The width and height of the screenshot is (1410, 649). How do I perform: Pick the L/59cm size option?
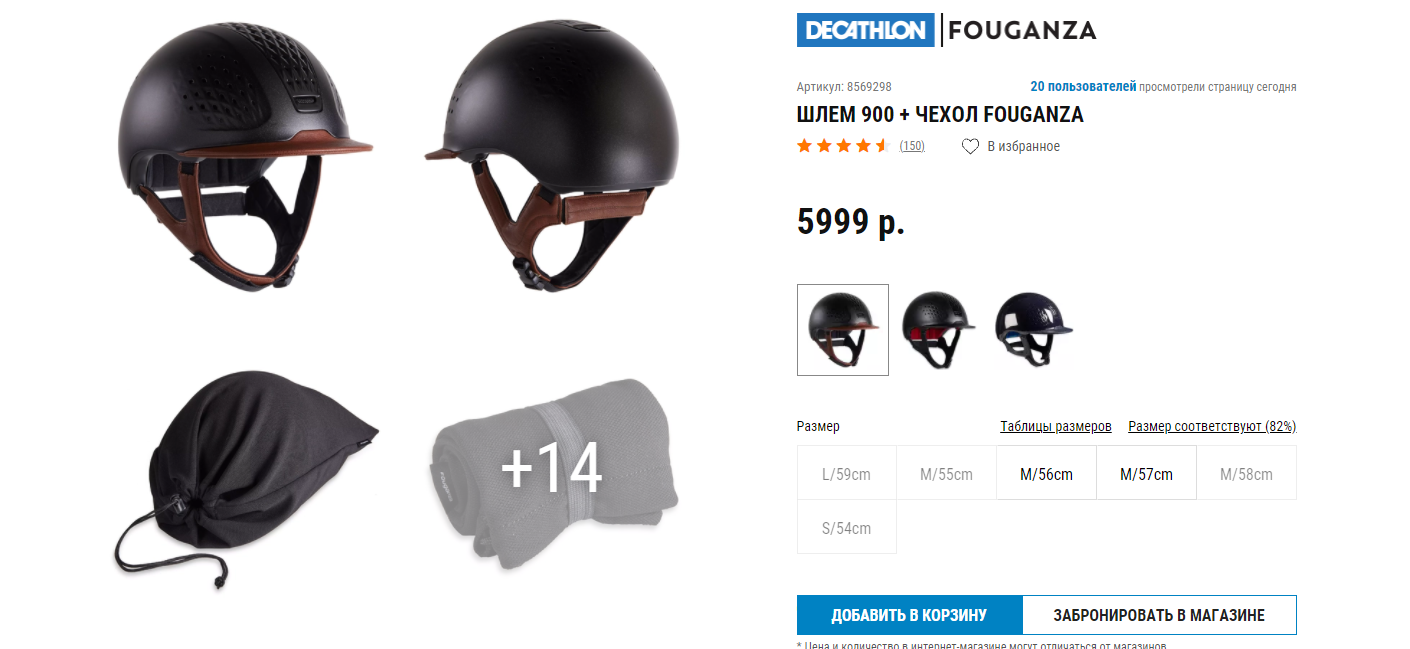pos(847,473)
